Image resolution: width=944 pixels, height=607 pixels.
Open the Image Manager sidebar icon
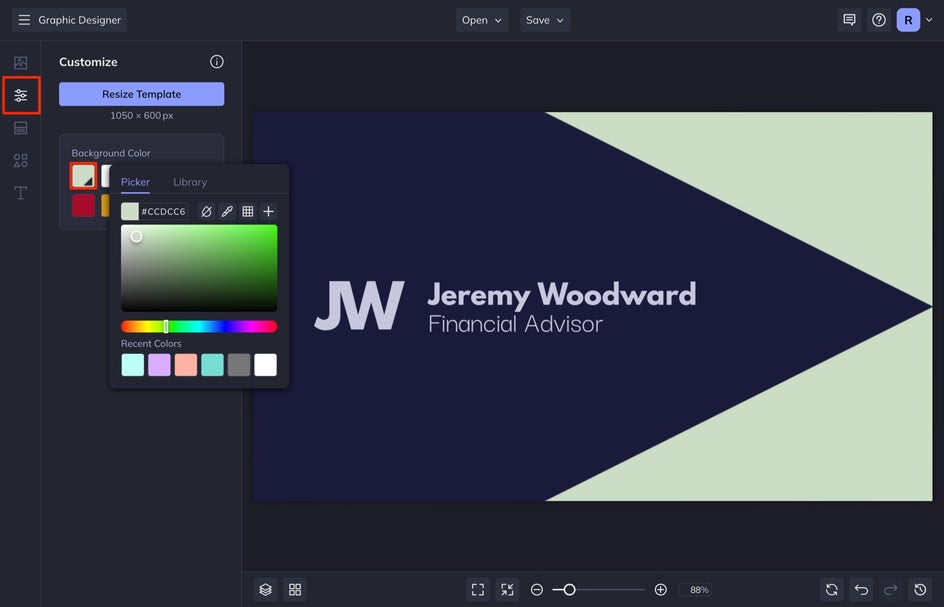[x=20, y=63]
